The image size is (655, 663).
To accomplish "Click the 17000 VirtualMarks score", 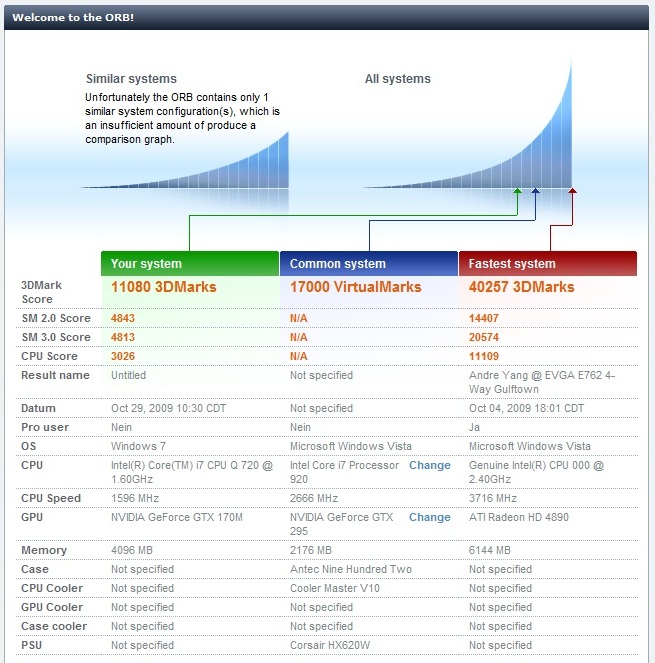I will pyautogui.click(x=356, y=287).
